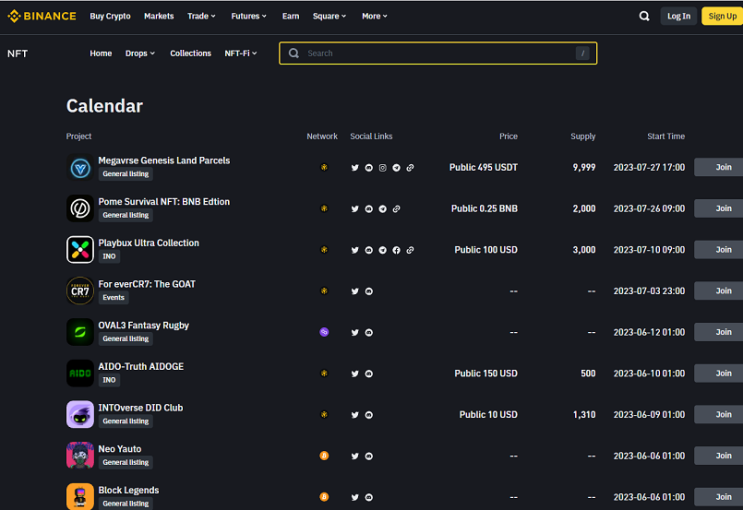Join the Pome Survival NFT drop
Image resolution: width=743 pixels, height=510 pixels.
[x=719, y=209]
